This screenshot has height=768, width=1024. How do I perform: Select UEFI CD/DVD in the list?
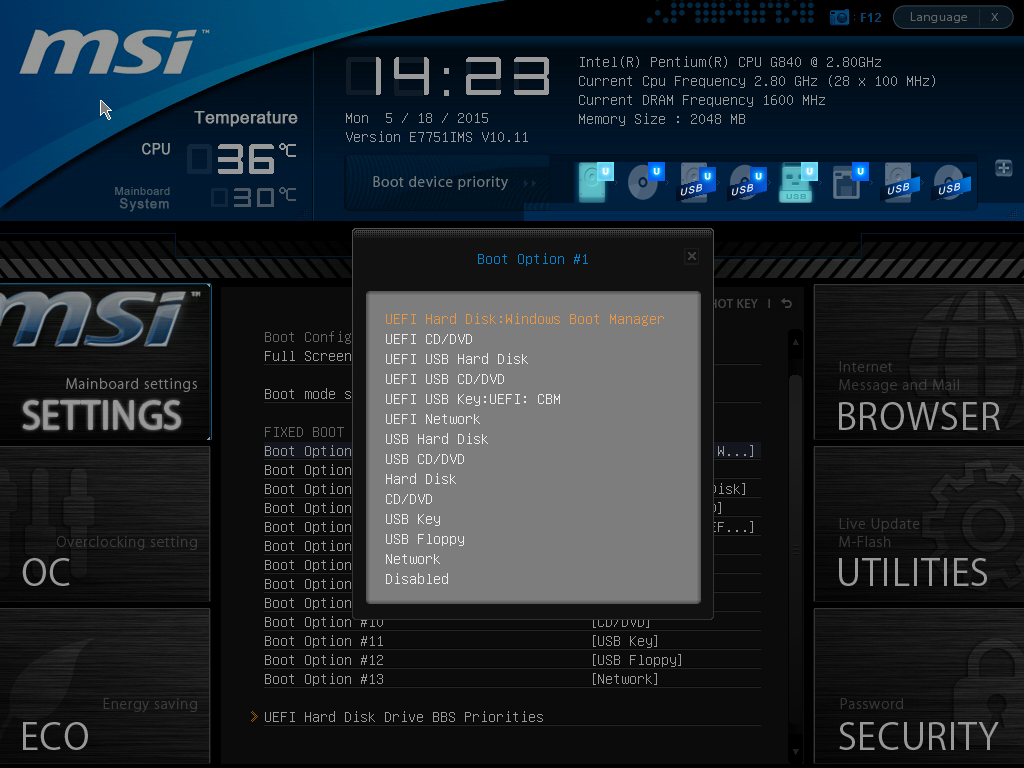tap(428, 339)
